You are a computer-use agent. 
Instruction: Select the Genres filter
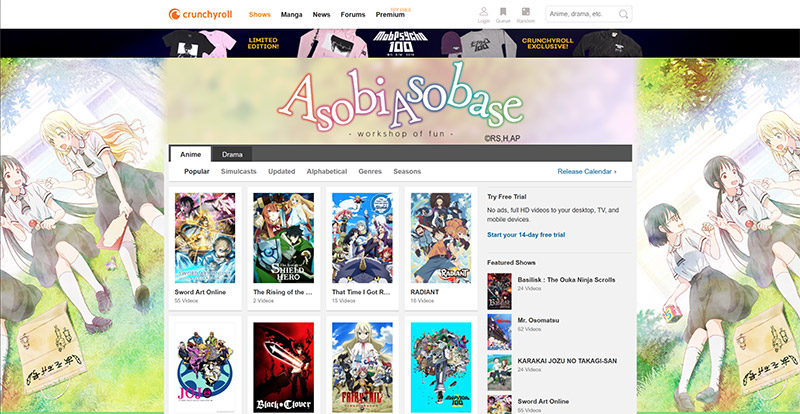[x=370, y=172]
